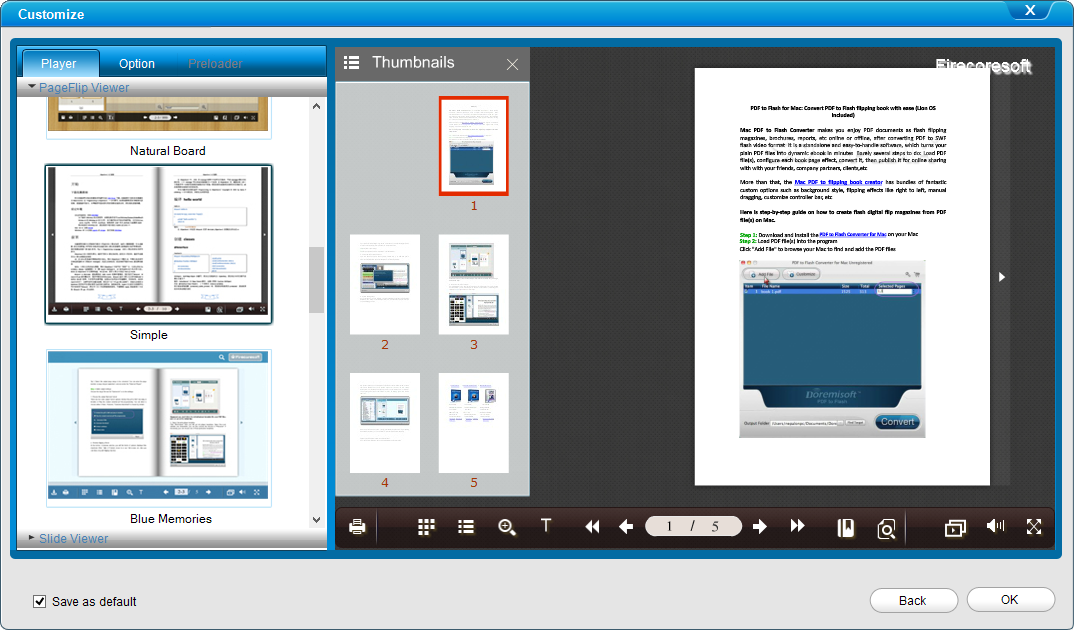Choose the Blue Memories template preview

pos(159,429)
